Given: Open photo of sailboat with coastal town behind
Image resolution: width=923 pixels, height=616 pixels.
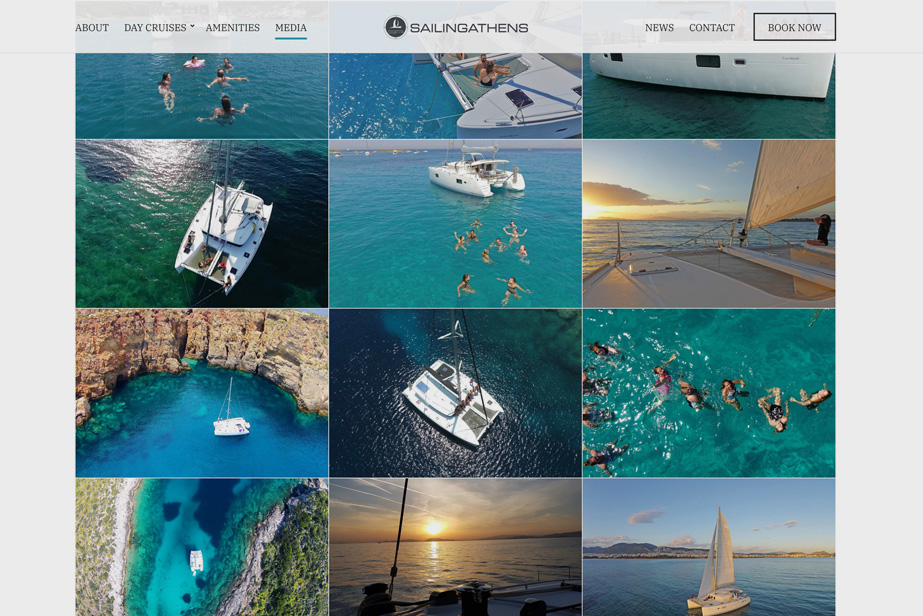Looking at the screenshot, I should click(709, 547).
